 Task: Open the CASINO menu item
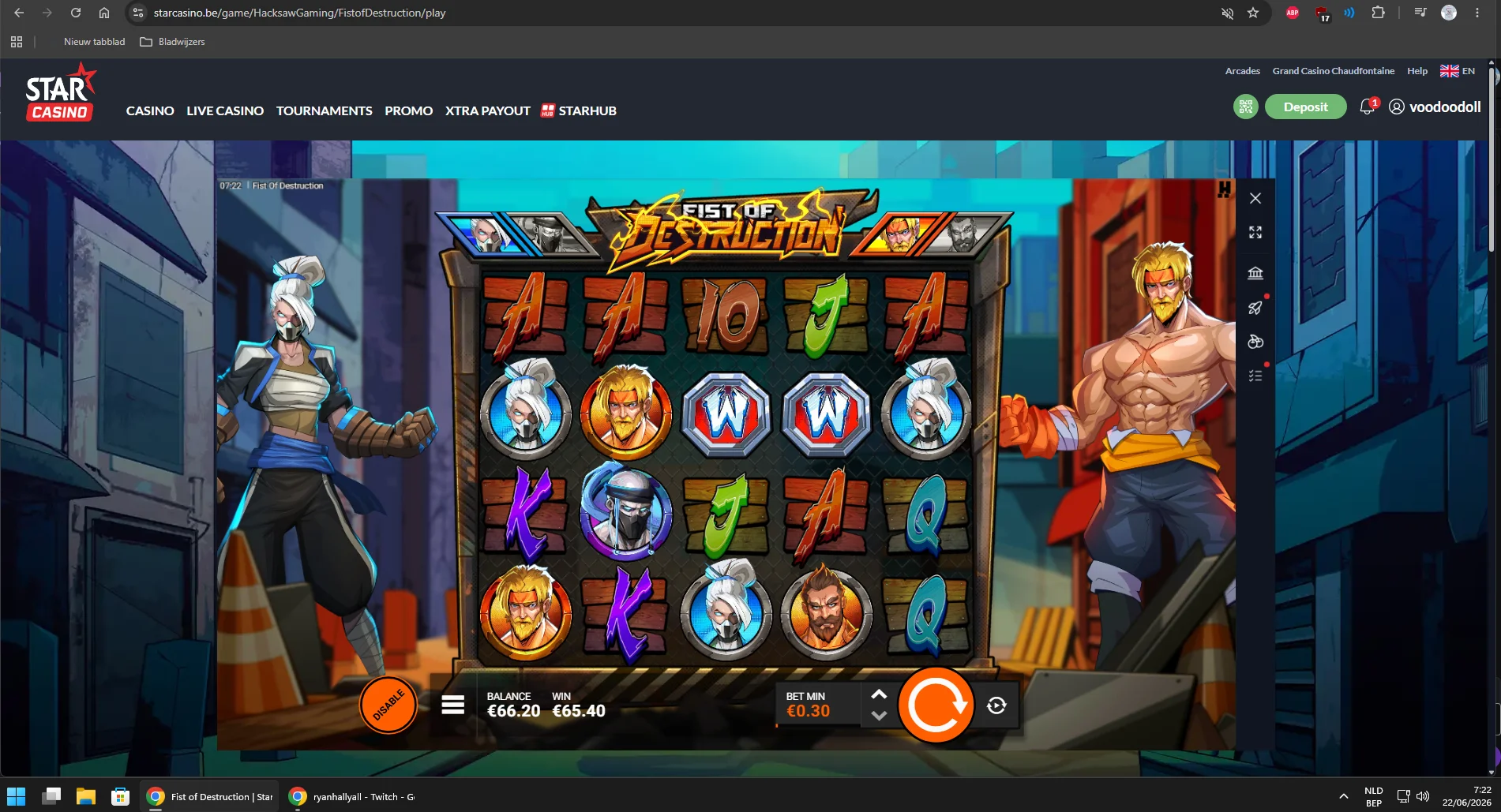[x=150, y=110]
